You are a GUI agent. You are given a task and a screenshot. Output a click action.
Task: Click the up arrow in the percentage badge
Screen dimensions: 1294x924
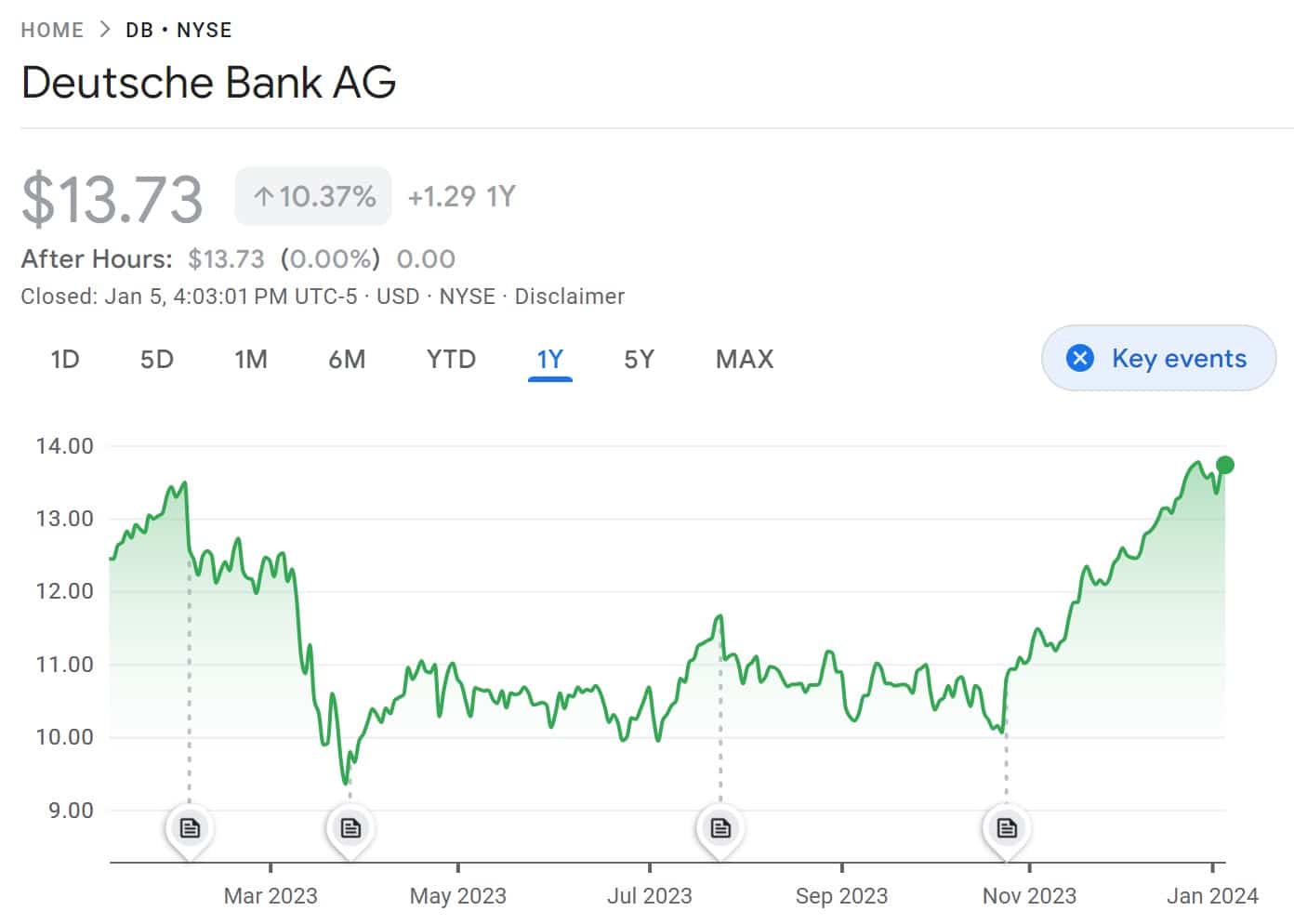pyautogui.click(x=265, y=196)
